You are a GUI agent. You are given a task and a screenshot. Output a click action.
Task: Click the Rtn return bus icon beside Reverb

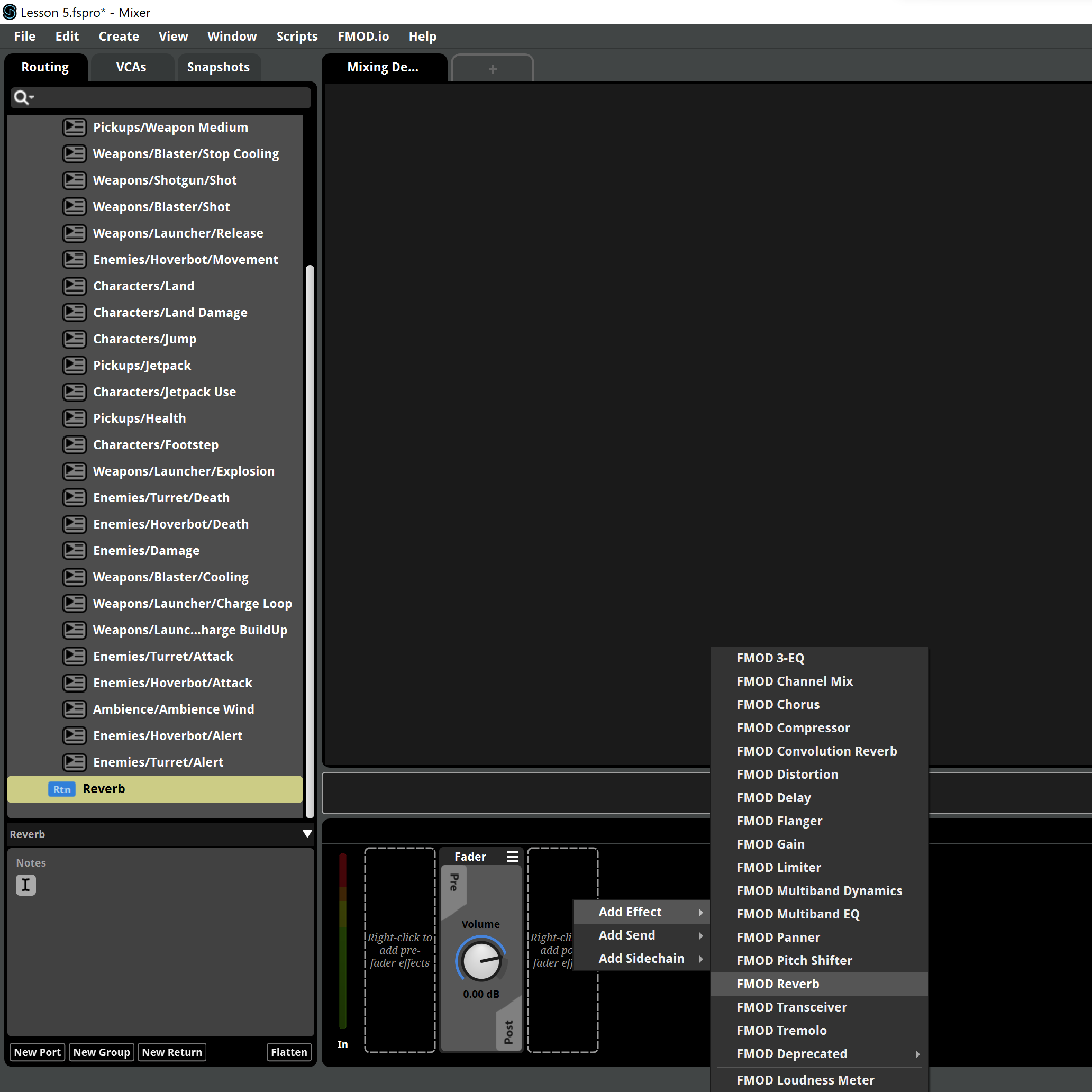tap(61, 789)
